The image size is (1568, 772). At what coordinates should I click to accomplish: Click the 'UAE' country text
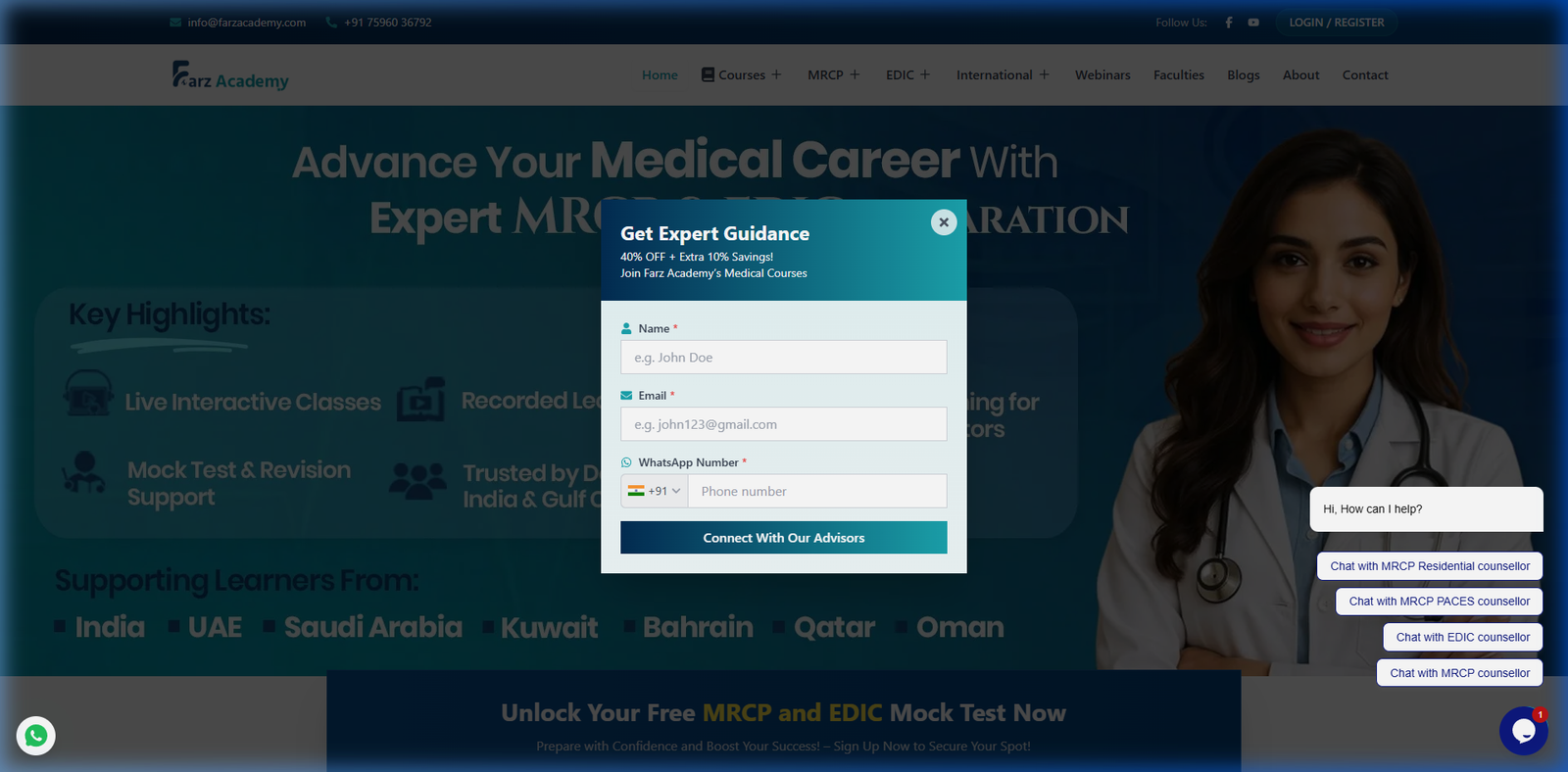coord(215,627)
